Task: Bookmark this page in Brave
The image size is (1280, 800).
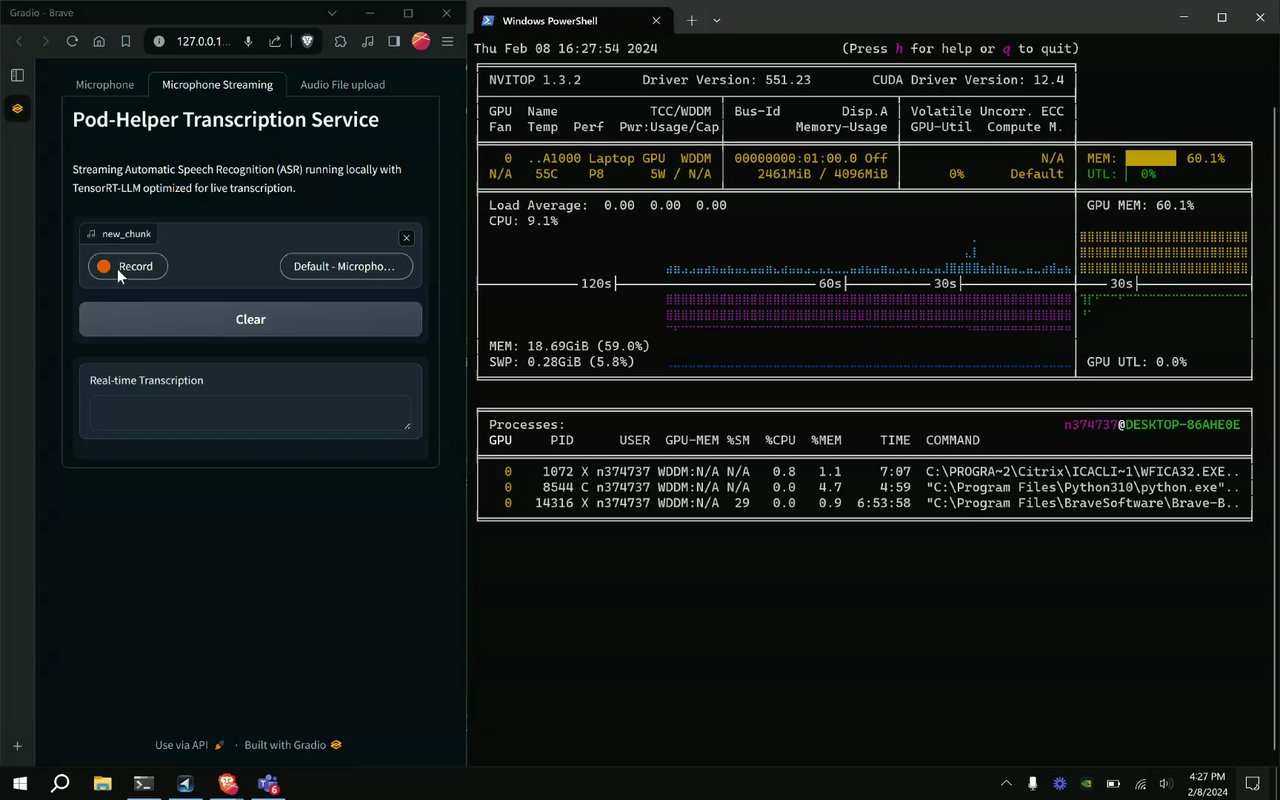Action: pos(126,42)
